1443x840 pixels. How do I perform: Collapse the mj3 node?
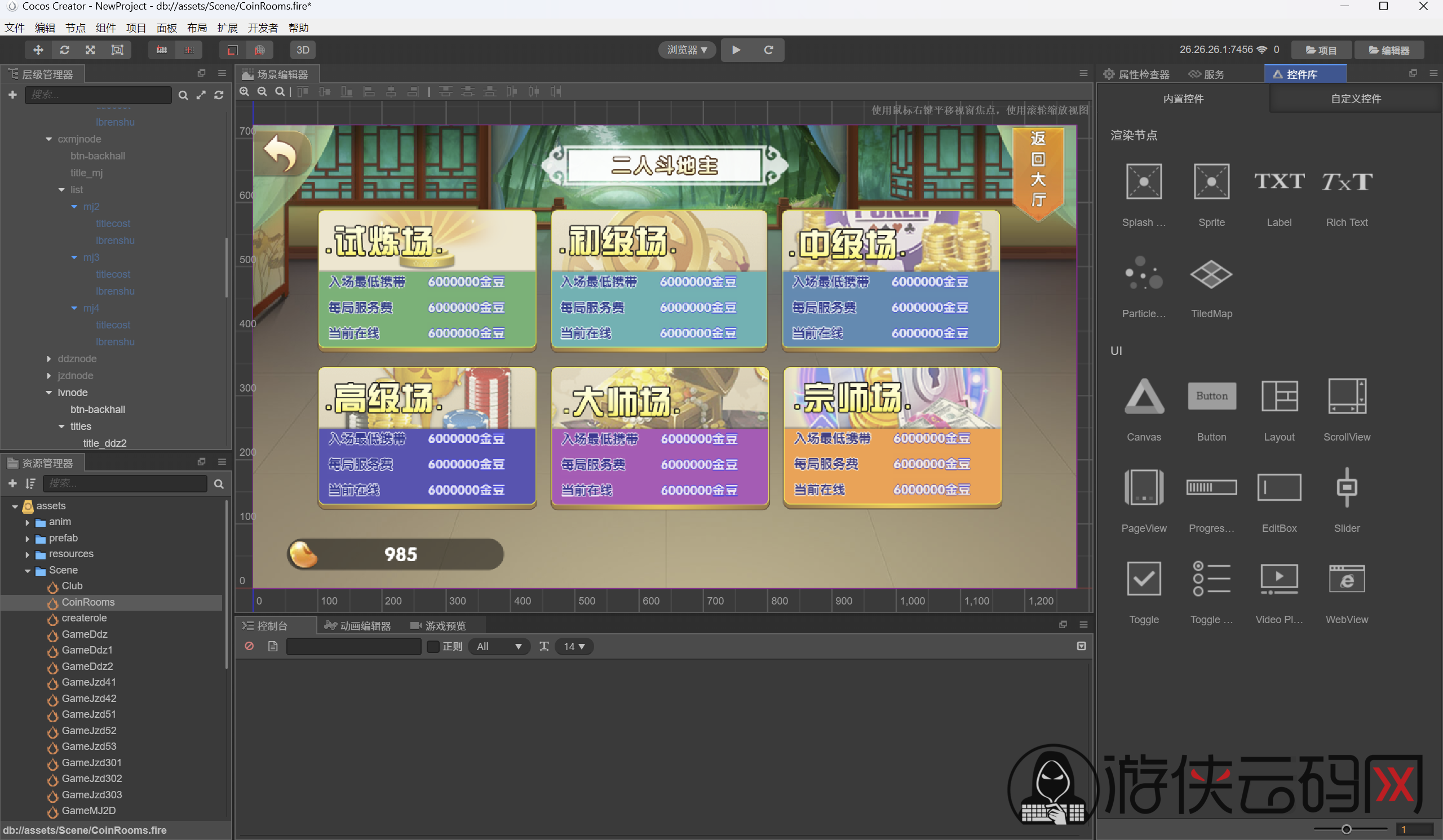[x=74, y=257]
